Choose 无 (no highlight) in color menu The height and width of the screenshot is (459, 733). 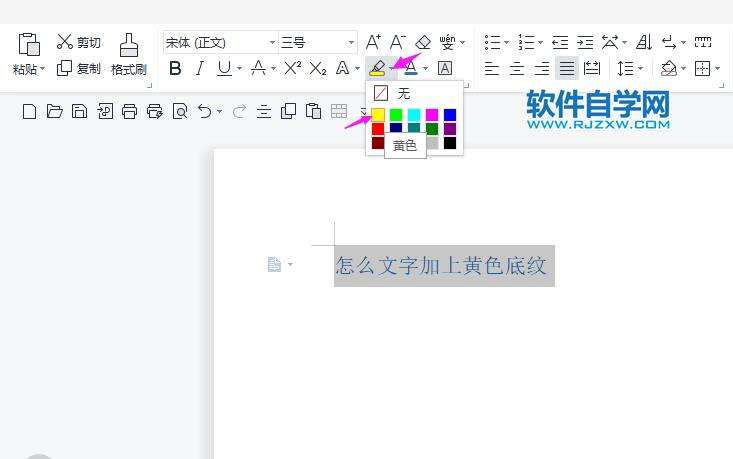tap(414, 93)
